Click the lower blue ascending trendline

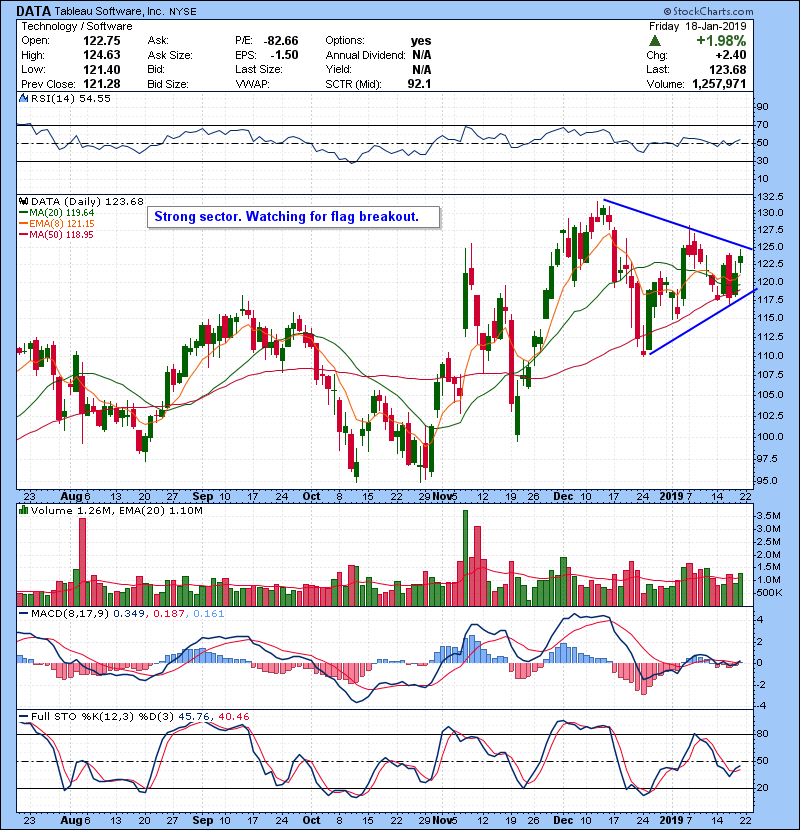pyautogui.click(x=703, y=321)
